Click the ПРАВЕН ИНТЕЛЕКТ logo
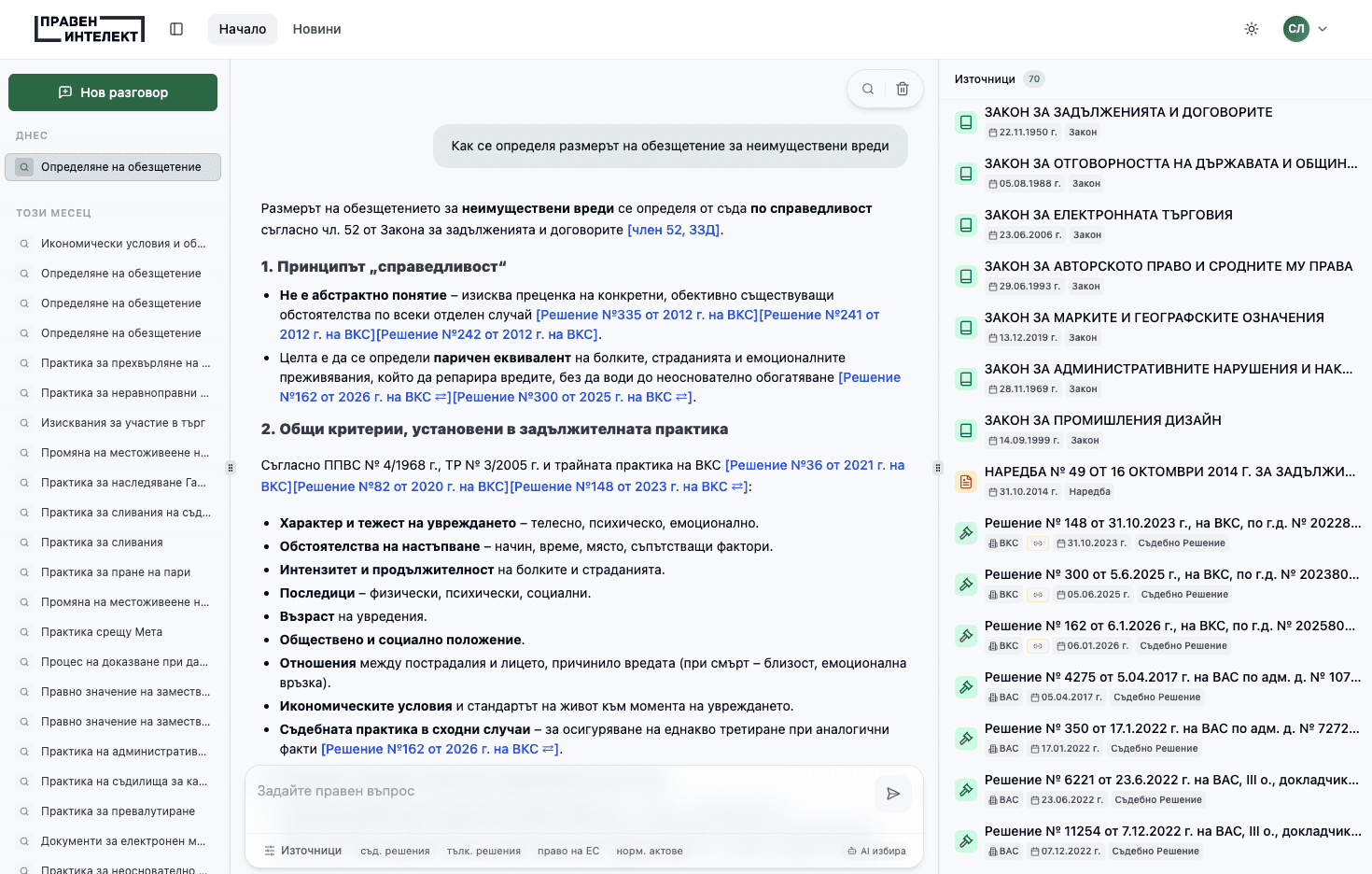Screen dimensions: 1372x874 tap(90, 29)
